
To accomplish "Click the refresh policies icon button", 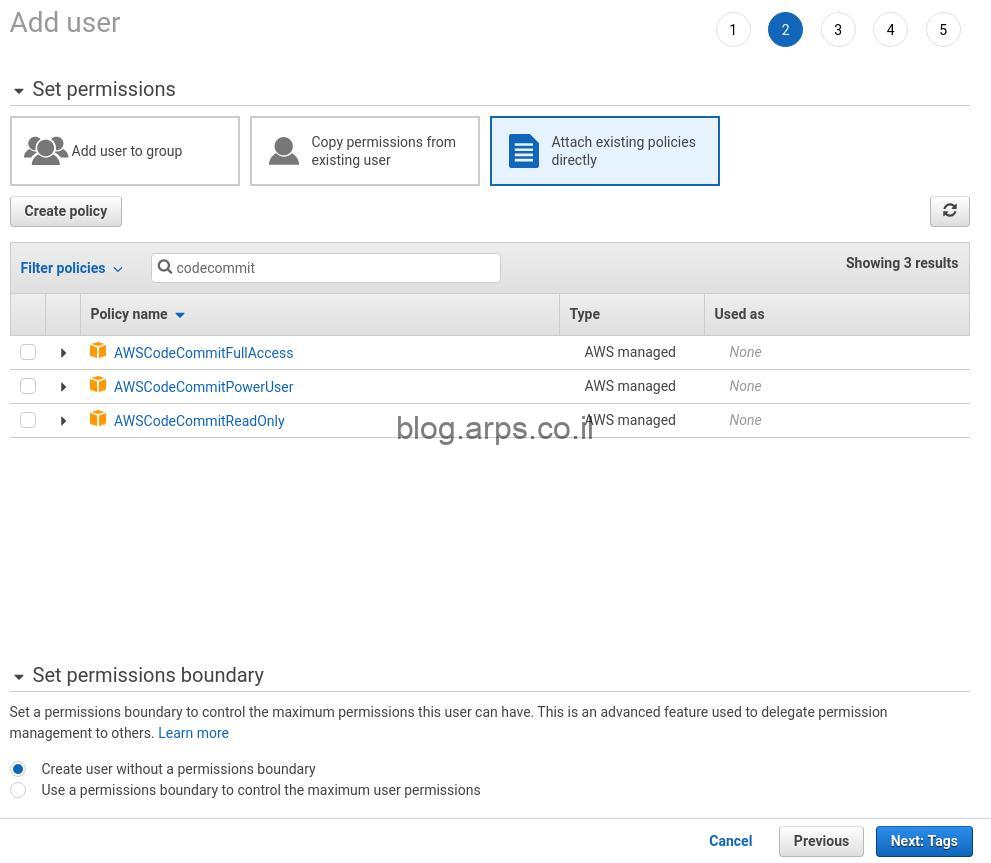I will [x=949, y=211].
